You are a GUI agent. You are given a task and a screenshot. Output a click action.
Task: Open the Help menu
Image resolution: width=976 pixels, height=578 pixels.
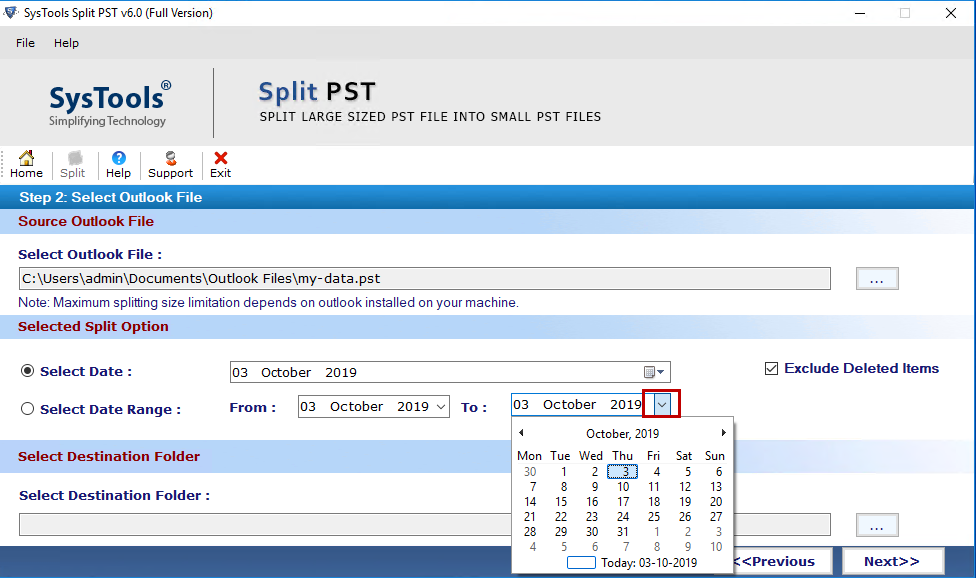(x=66, y=43)
